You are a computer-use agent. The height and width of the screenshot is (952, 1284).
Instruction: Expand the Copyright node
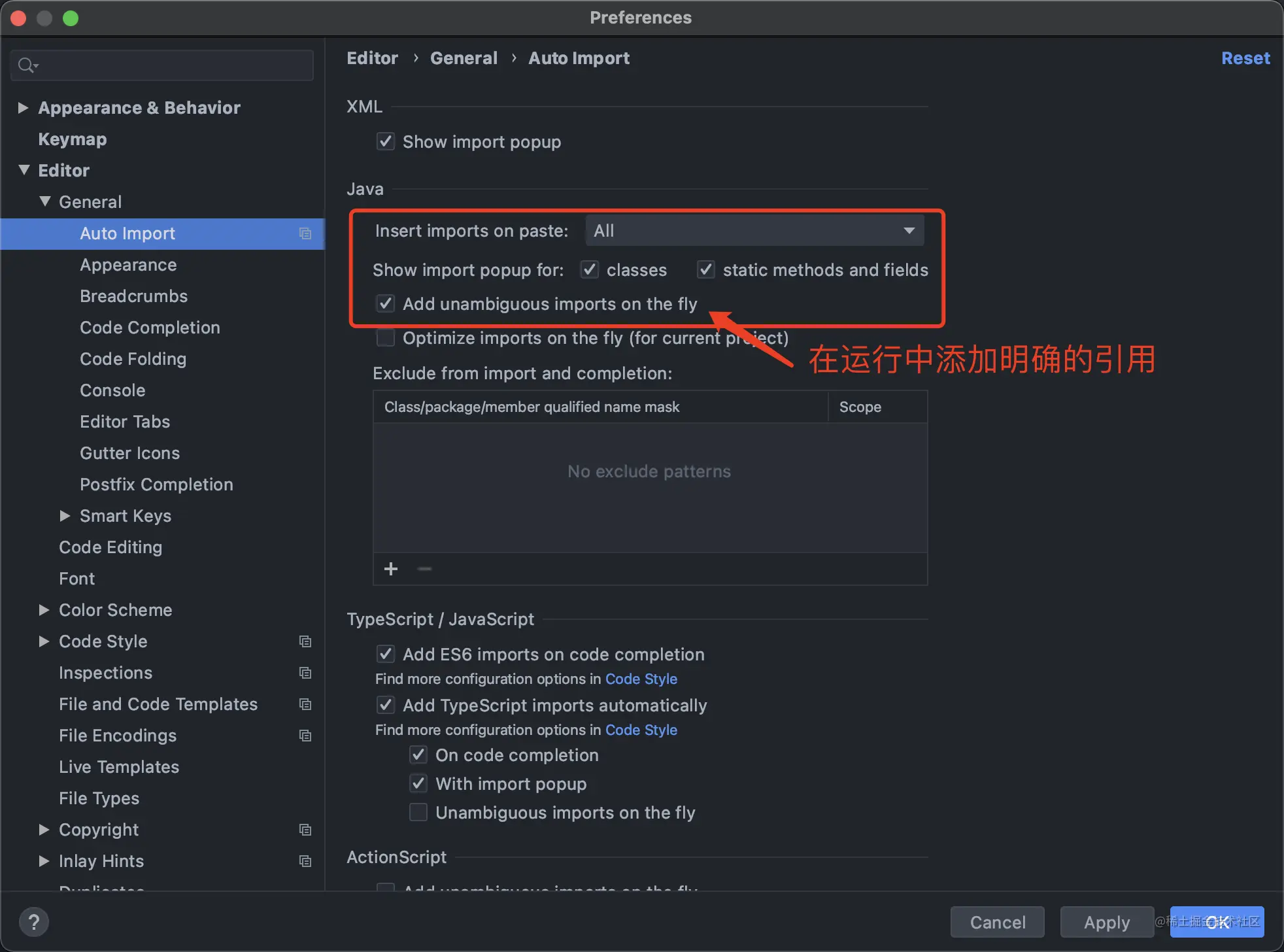click(x=44, y=829)
